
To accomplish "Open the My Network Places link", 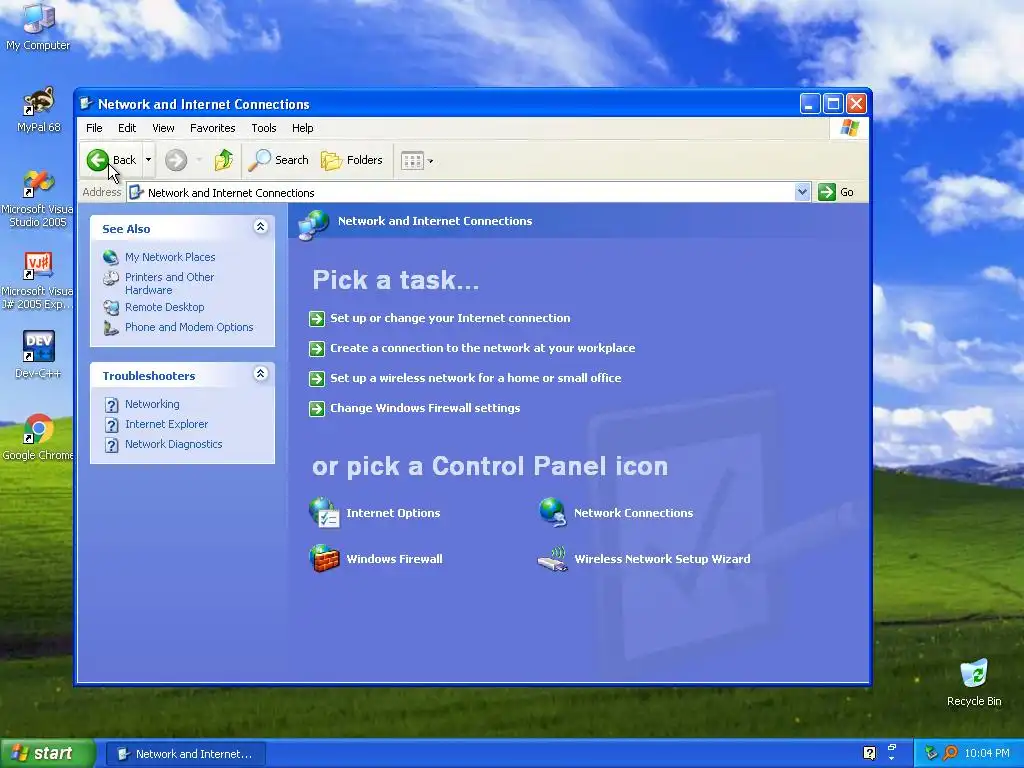I will (170, 257).
